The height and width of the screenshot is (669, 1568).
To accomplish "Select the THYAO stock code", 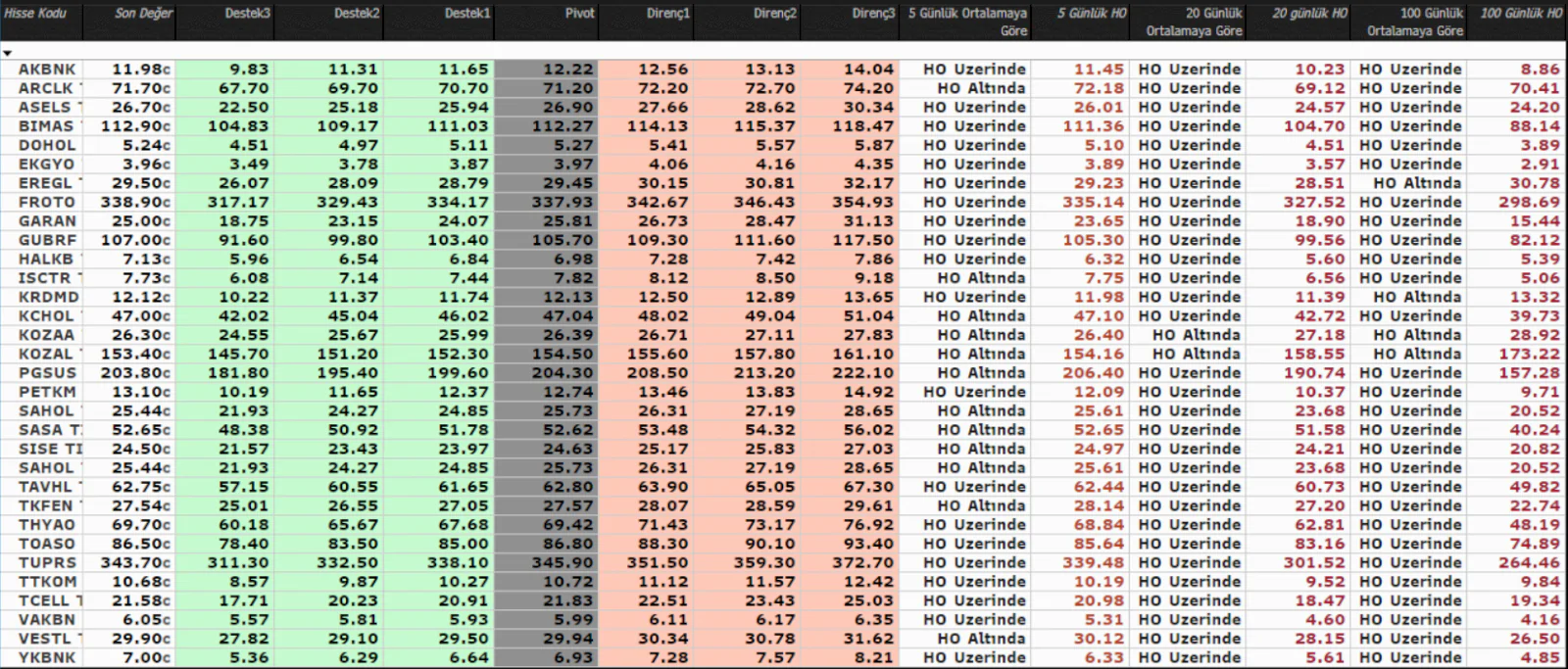I will click(x=47, y=525).
